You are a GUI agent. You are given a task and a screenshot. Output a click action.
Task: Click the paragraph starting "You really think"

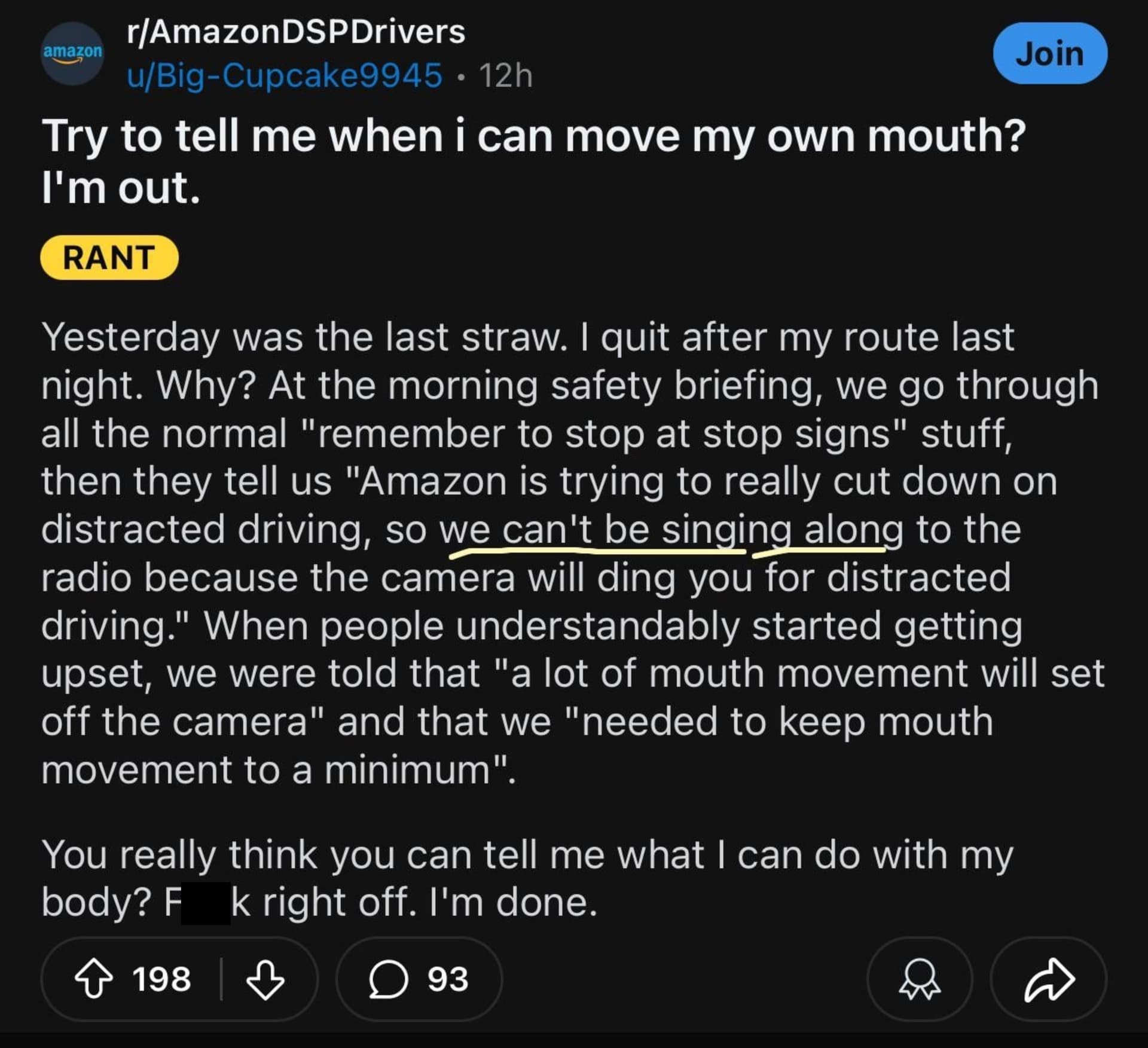[526, 855]
